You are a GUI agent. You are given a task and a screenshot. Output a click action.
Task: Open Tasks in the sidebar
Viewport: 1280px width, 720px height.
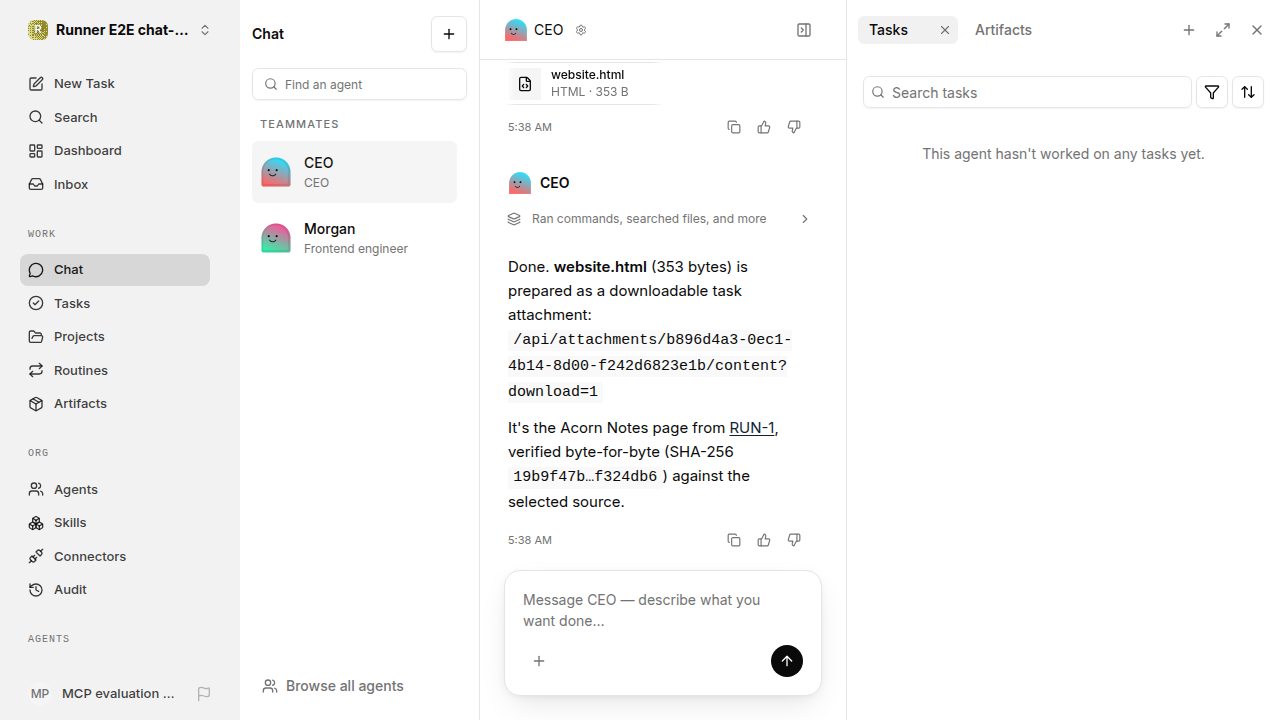click(x=115, y=303)
